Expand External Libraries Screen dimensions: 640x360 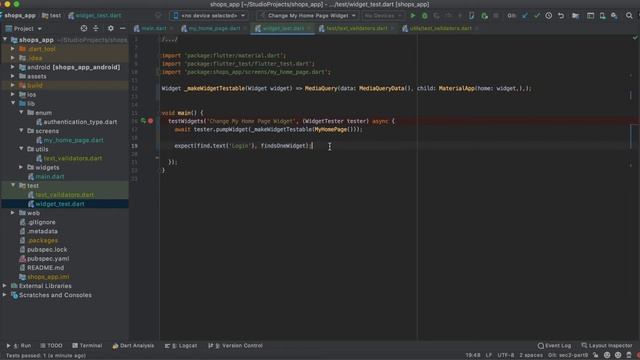(5, 286)
